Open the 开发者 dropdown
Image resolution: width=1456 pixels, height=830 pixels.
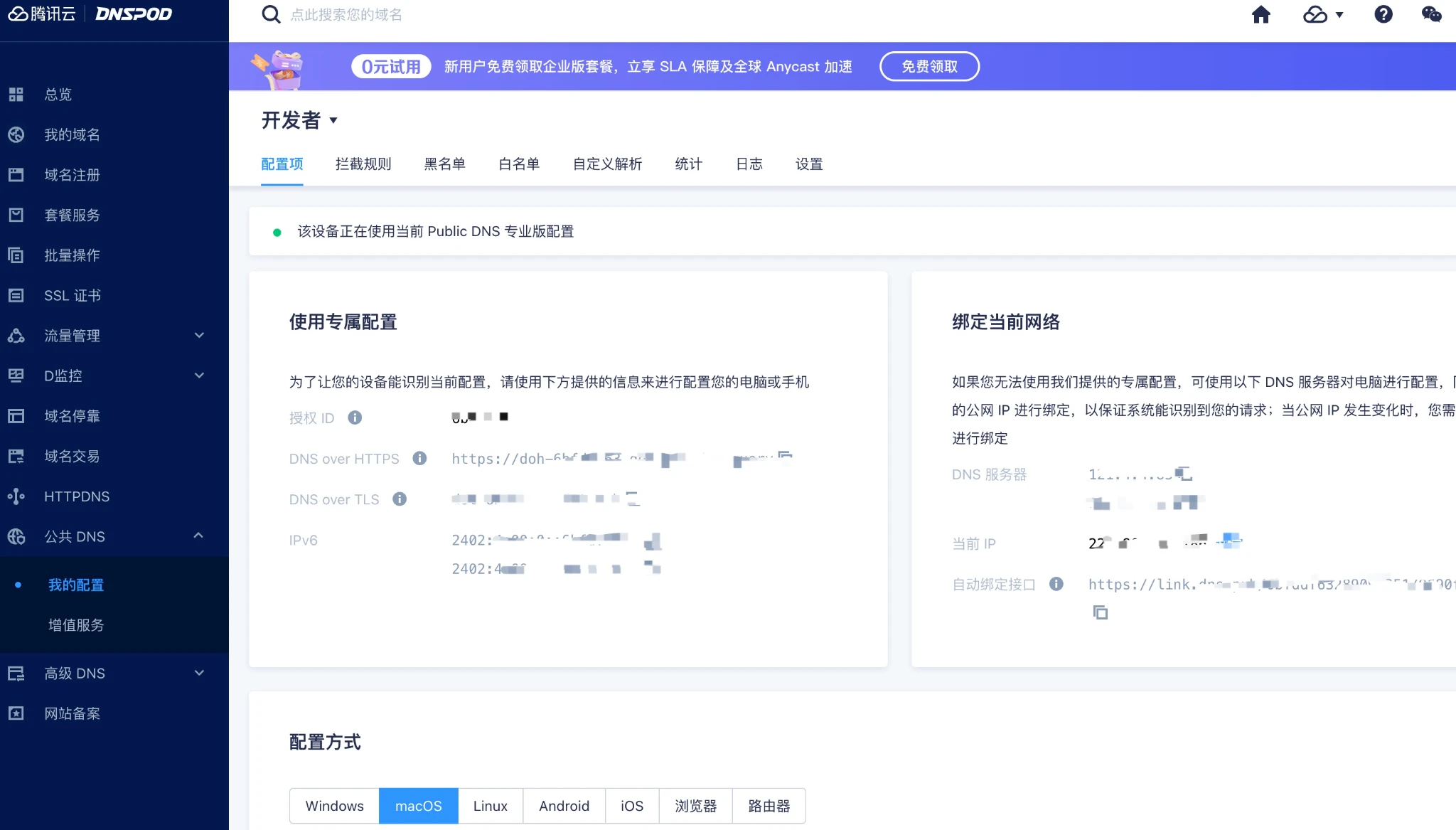tap(299, 120)
